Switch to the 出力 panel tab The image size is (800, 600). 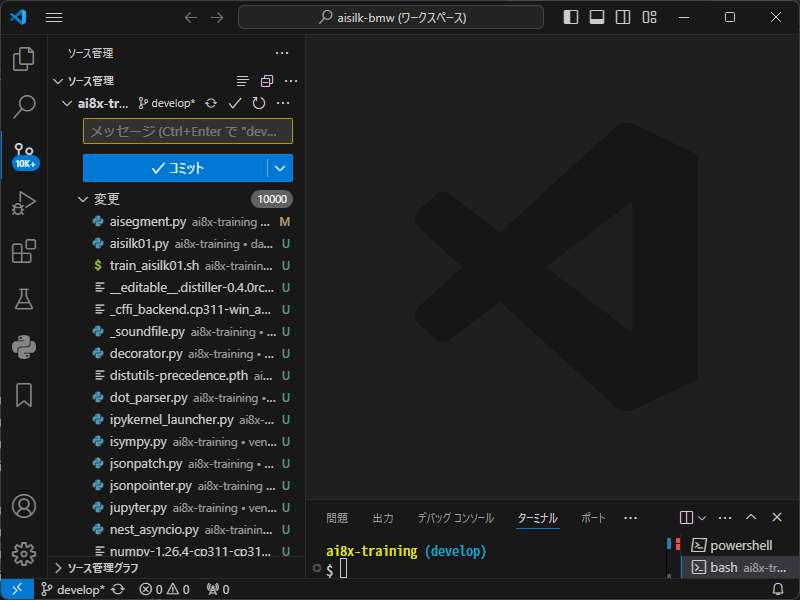(383, 518)
